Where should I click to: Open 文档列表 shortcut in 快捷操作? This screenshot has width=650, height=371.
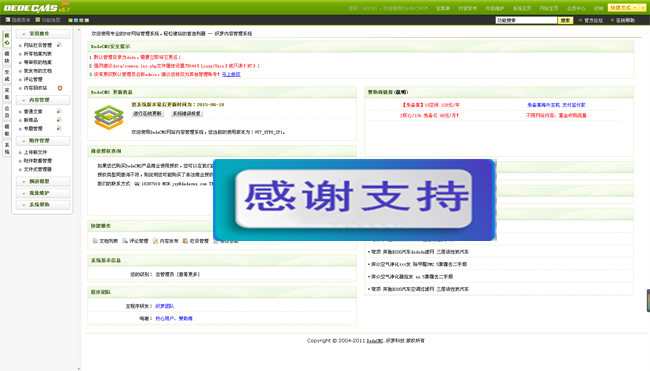[x=105, y=241]
